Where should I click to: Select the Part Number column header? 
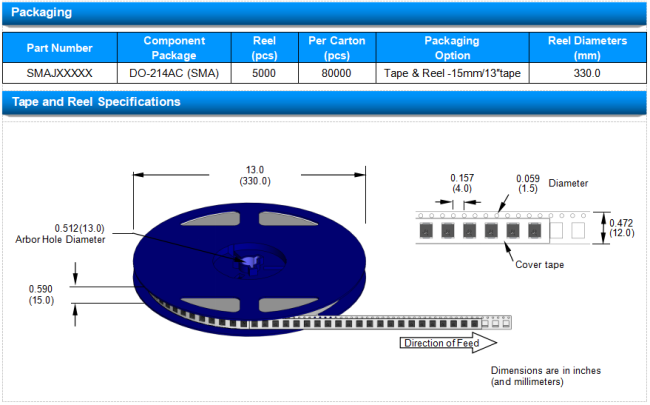click(60, 48)
